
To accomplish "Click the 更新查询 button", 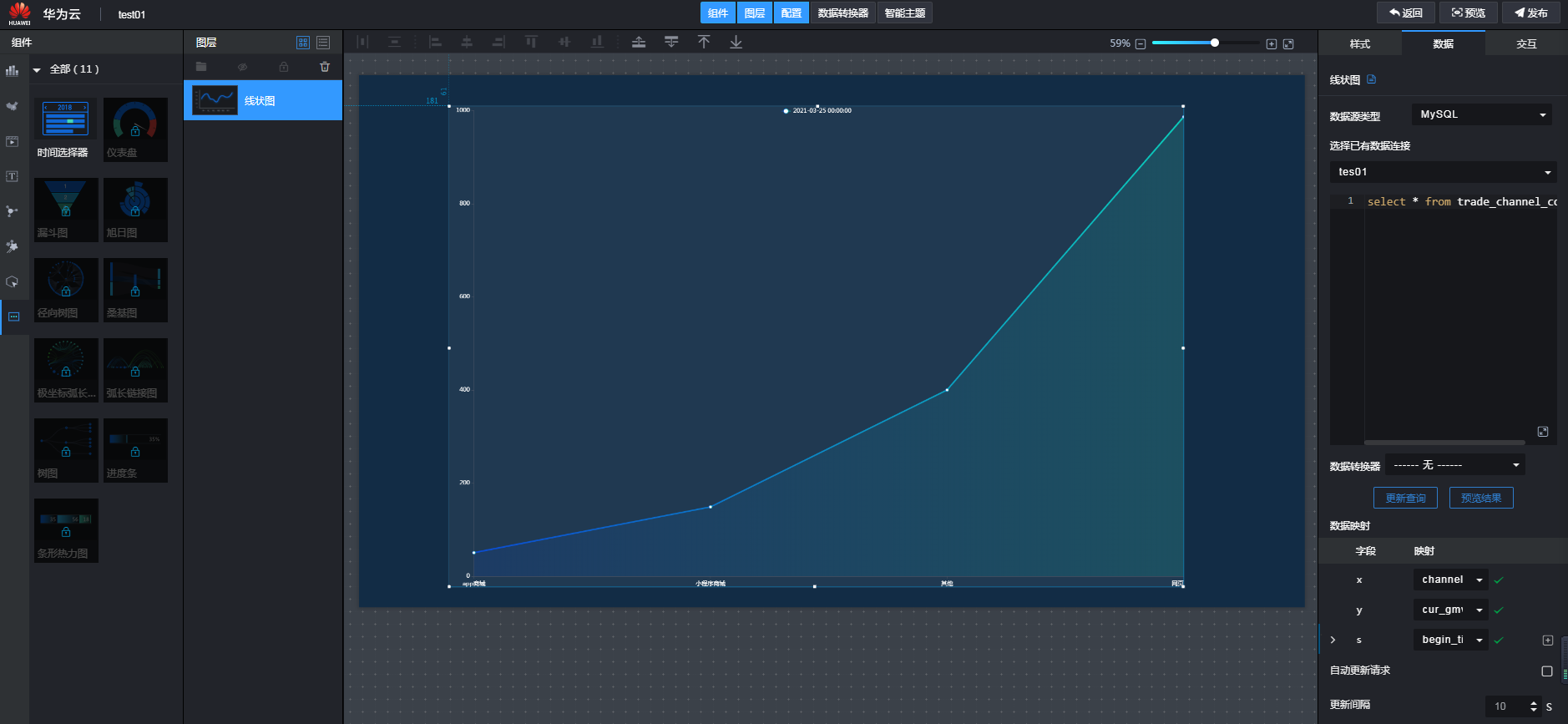I will [1406, 498].
